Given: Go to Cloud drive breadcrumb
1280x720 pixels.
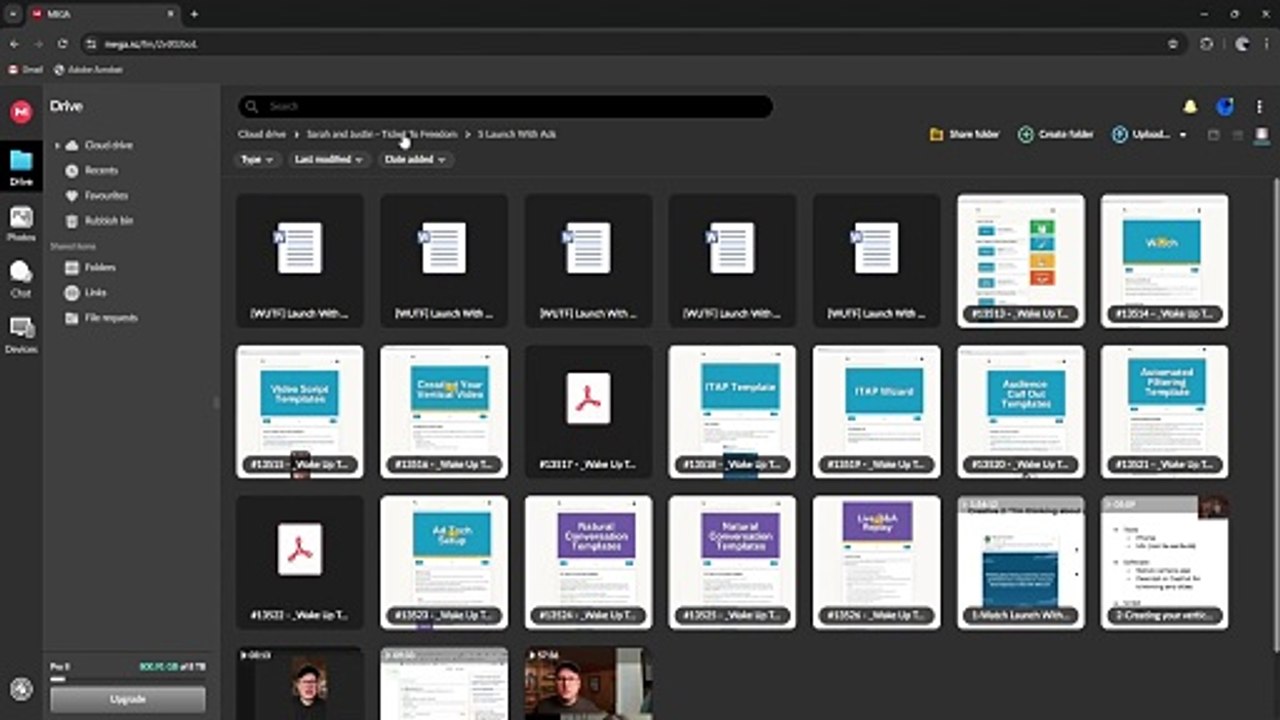Looking at the screenshot, I should point(262,134).
